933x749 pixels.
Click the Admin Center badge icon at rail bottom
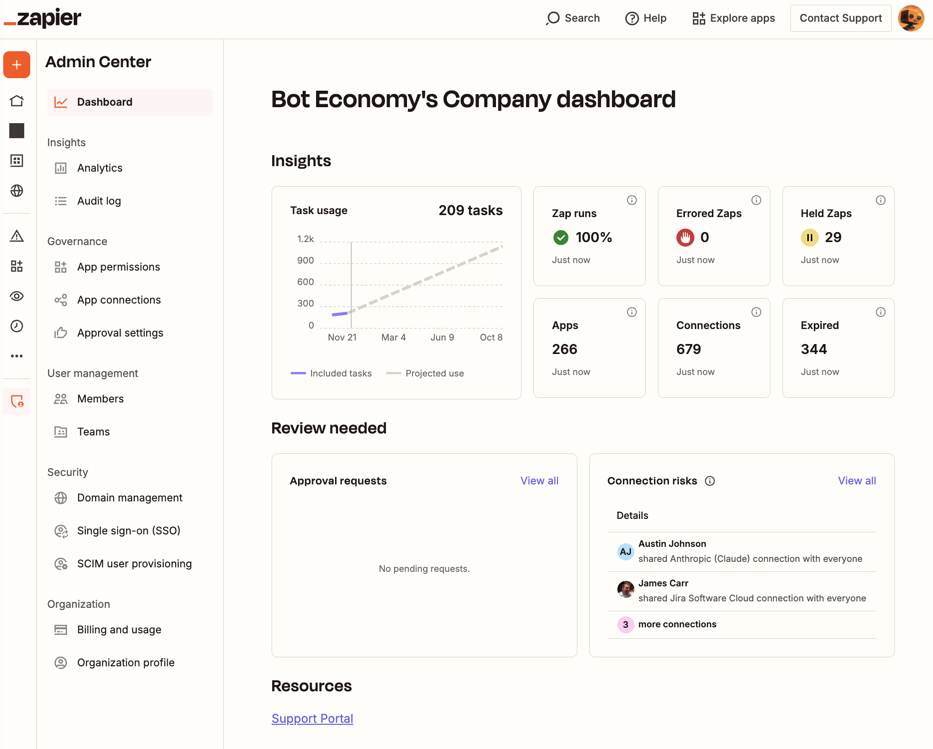[16, 400]
